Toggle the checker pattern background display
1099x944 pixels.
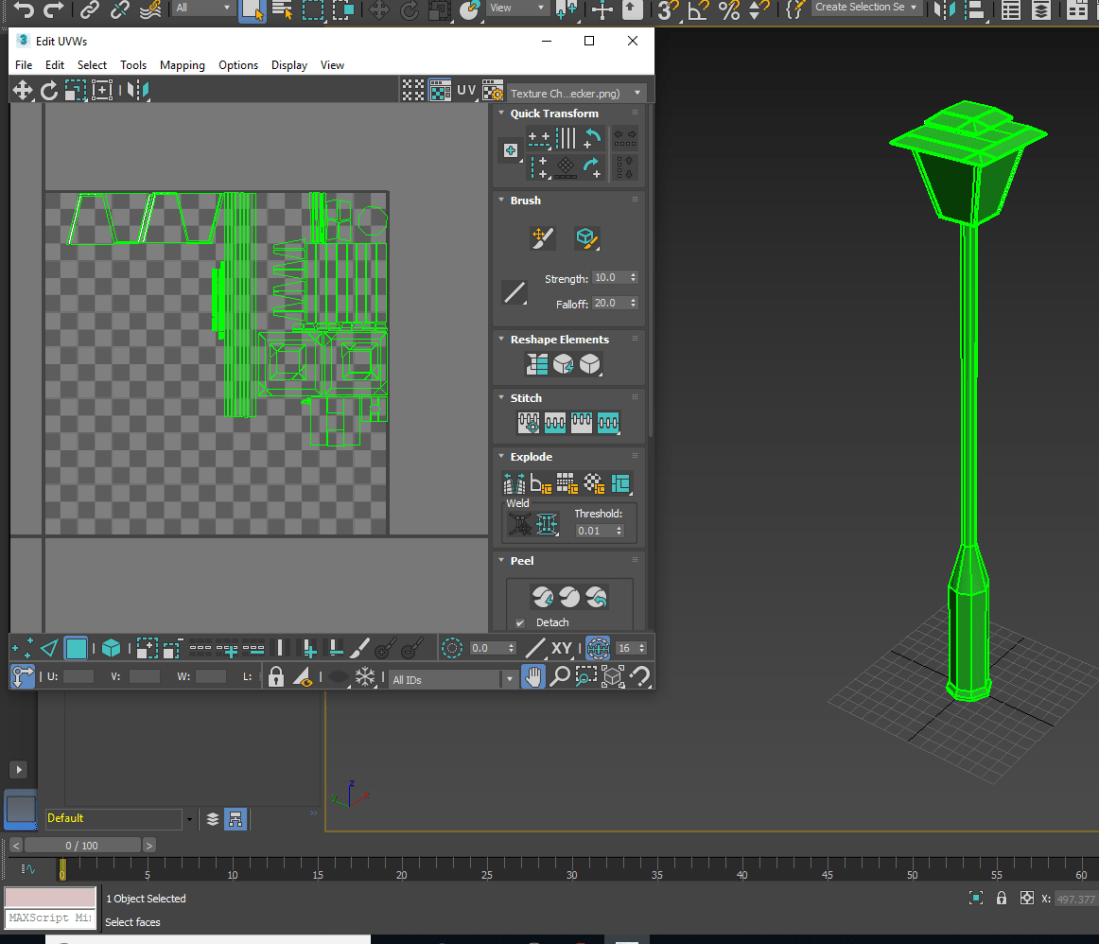[x=440, y=91]
